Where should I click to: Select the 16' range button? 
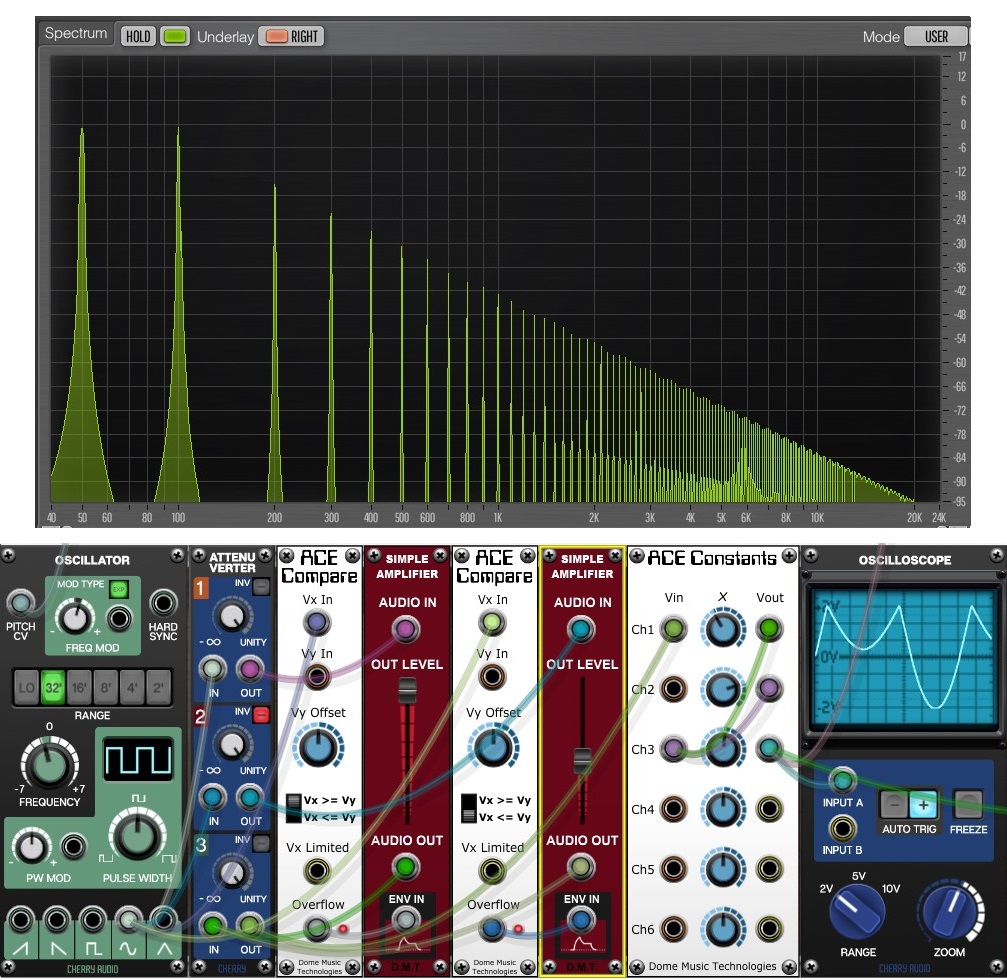point(79,688)
